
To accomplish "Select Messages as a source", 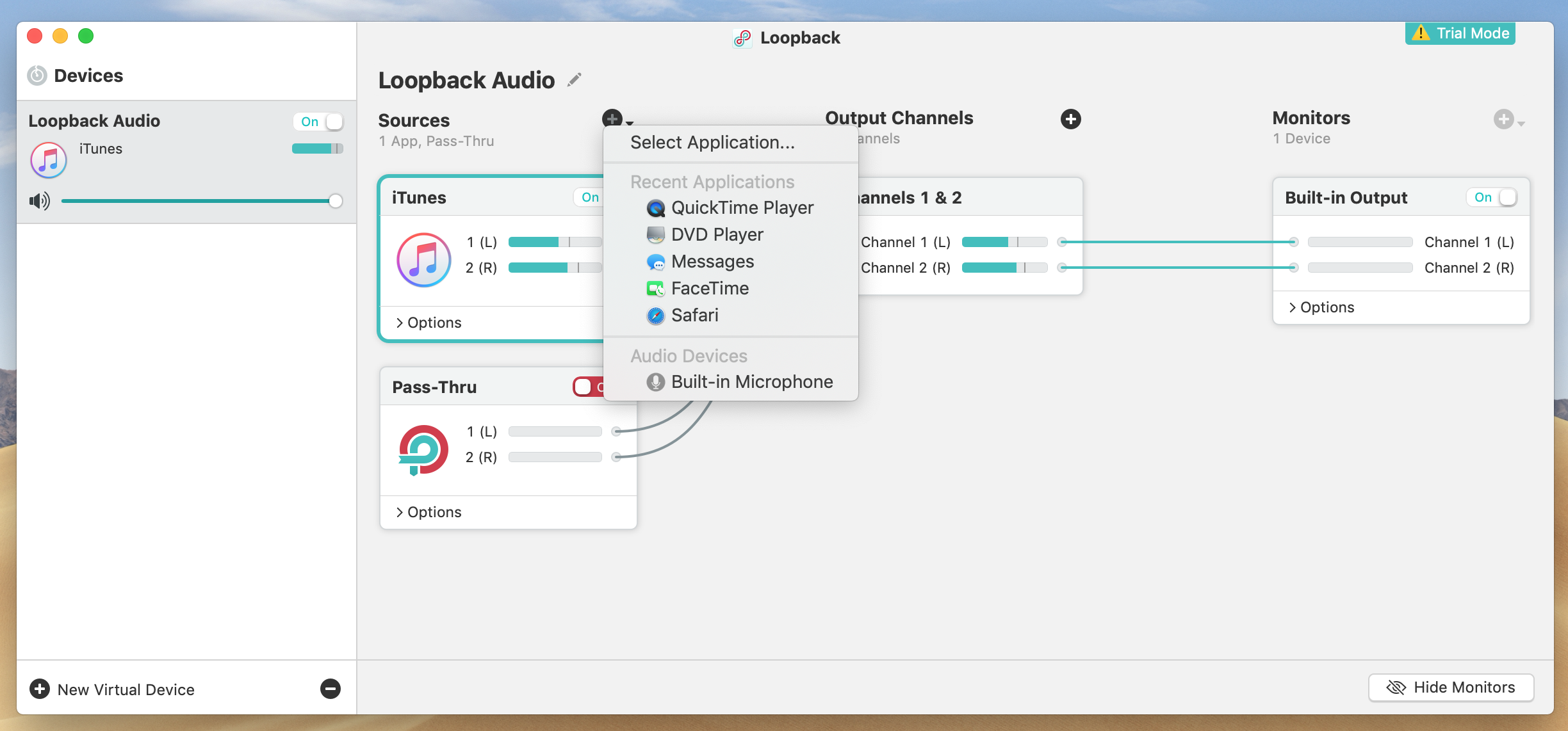I will click(731, 262).
